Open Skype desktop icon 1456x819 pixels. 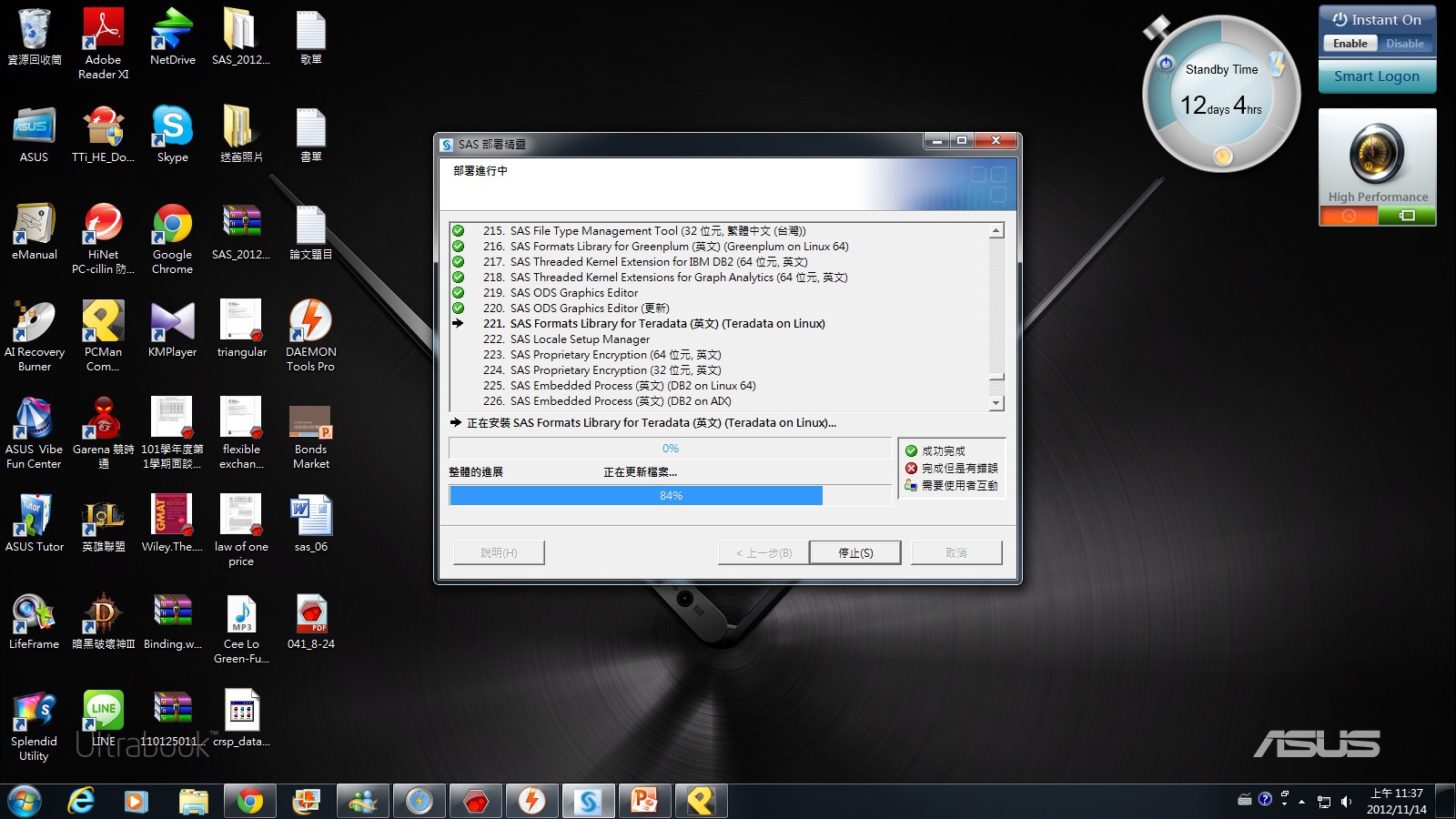[x=172, y=134]
